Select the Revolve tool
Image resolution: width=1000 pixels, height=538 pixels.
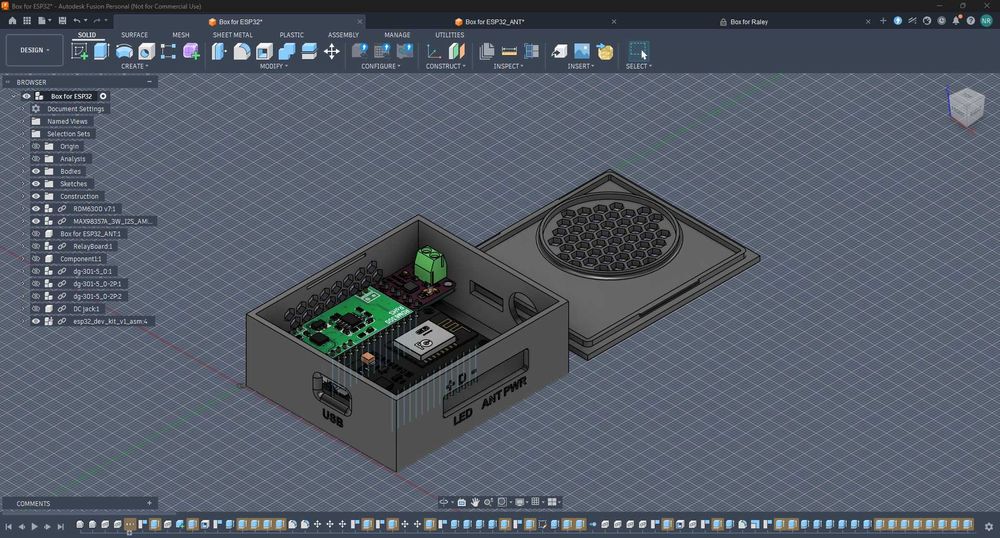point(124,51)
